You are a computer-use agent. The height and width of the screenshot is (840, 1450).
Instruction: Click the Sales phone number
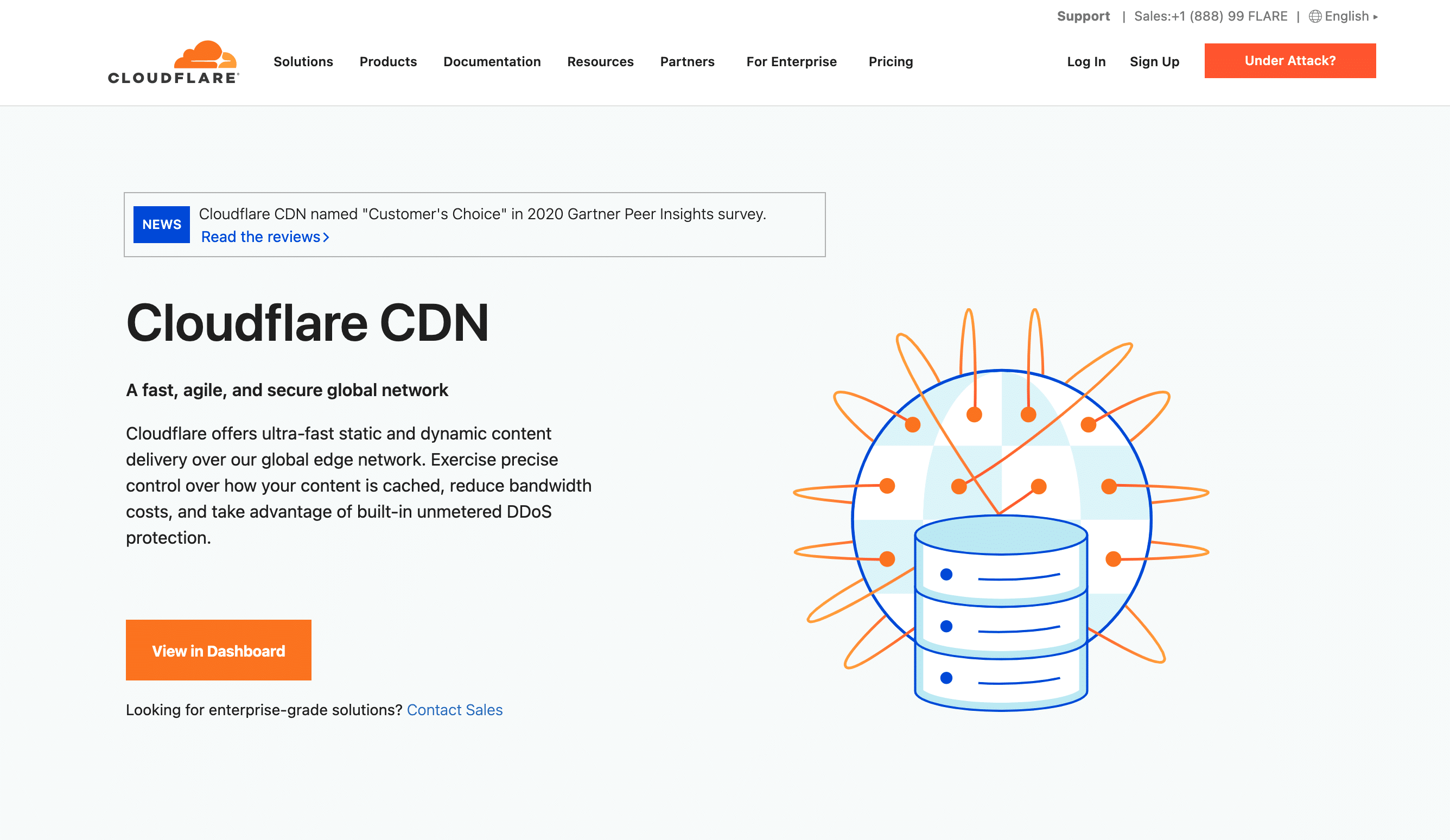click(x=1211, y=16)
